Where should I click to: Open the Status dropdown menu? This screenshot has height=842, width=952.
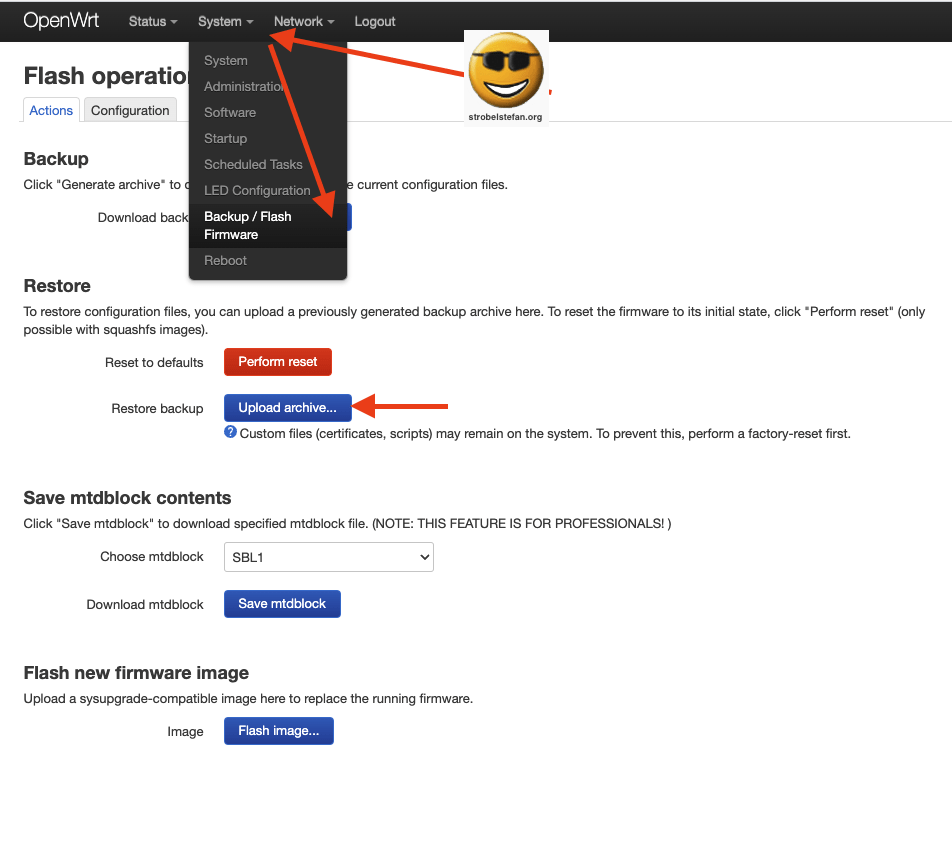[x=151, y=21]
